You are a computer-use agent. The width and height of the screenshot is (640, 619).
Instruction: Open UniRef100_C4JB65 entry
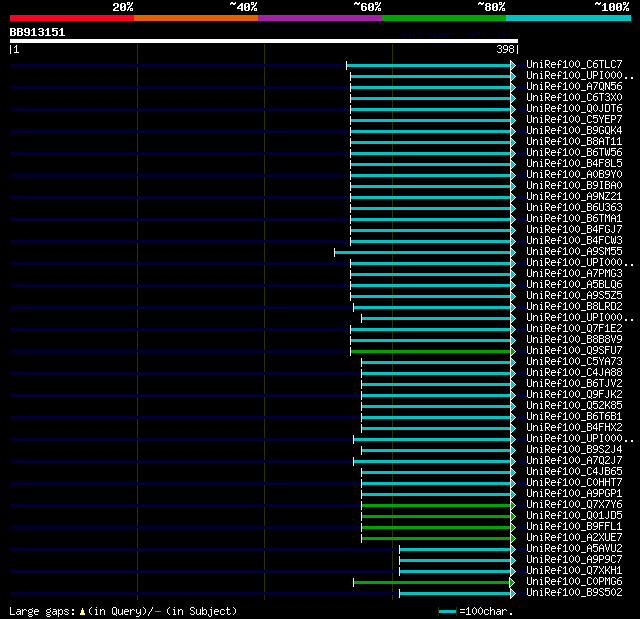coord(574,472)
